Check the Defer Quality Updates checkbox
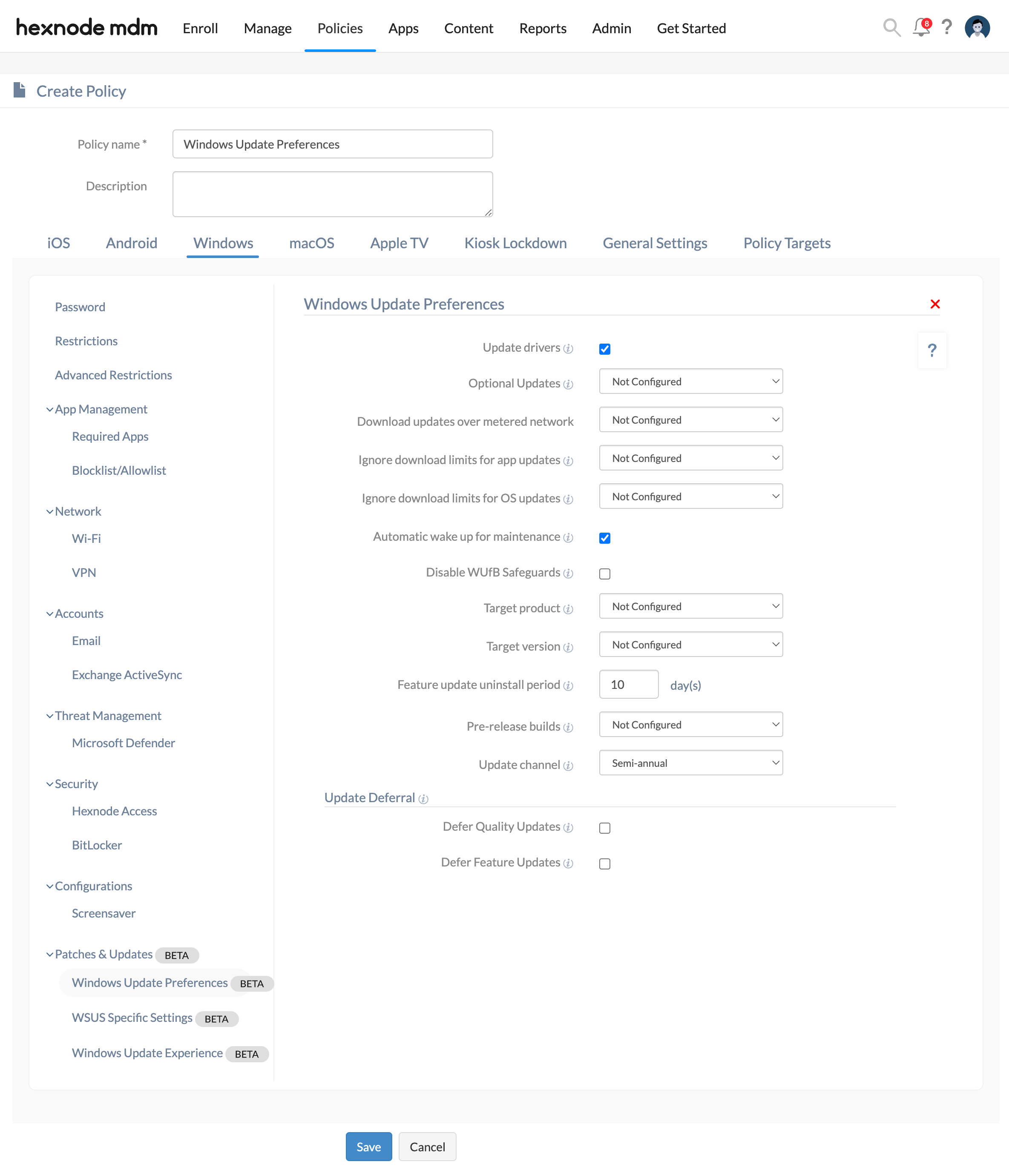 605,828
